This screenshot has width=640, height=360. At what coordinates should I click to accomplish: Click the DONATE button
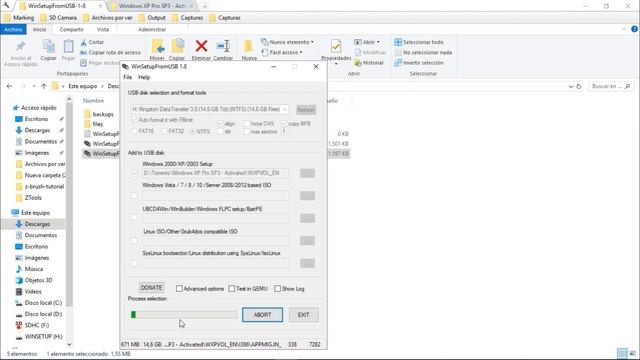point(151,288)
